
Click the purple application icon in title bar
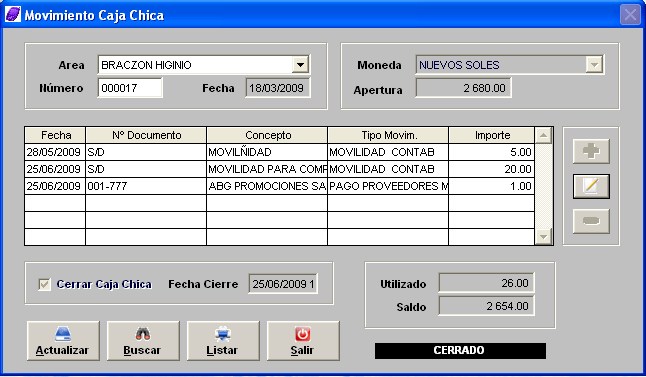(x=13, y=14)
